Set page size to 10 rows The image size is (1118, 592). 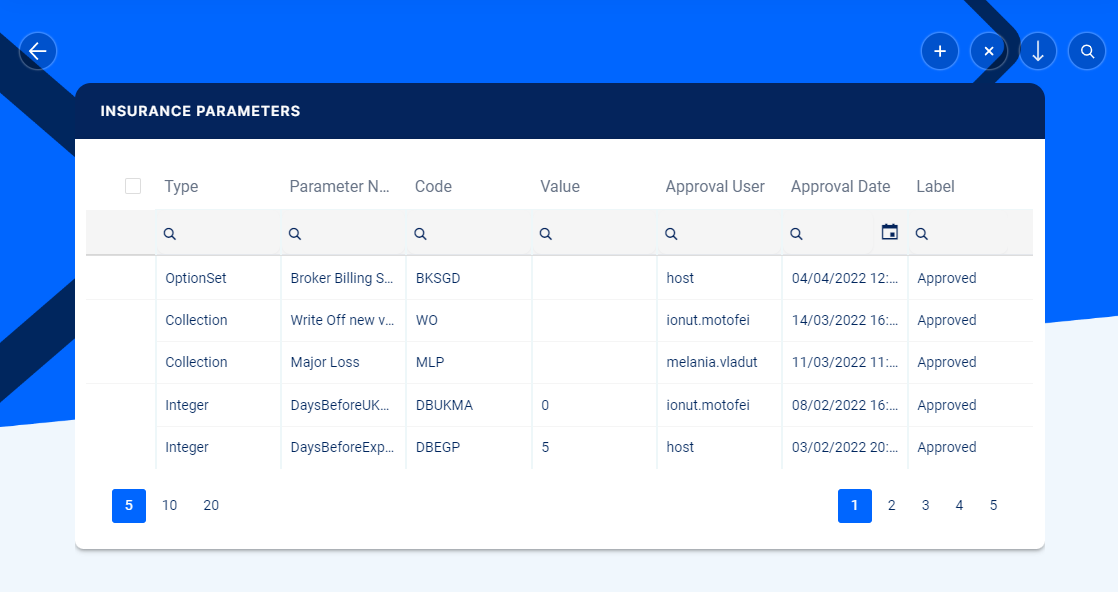pyautogui.click(x=170, y=506)
